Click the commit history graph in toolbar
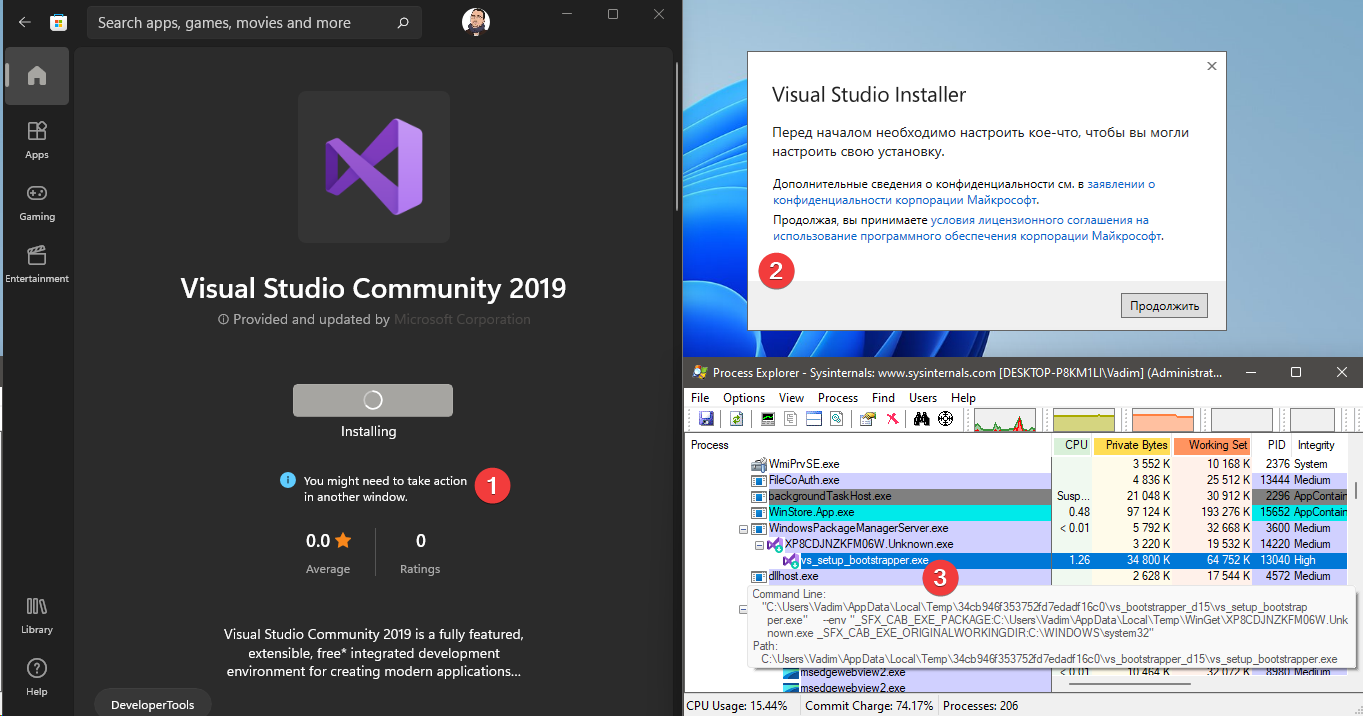Viewport: 1363px width, 716px height. pos(1084,420)
